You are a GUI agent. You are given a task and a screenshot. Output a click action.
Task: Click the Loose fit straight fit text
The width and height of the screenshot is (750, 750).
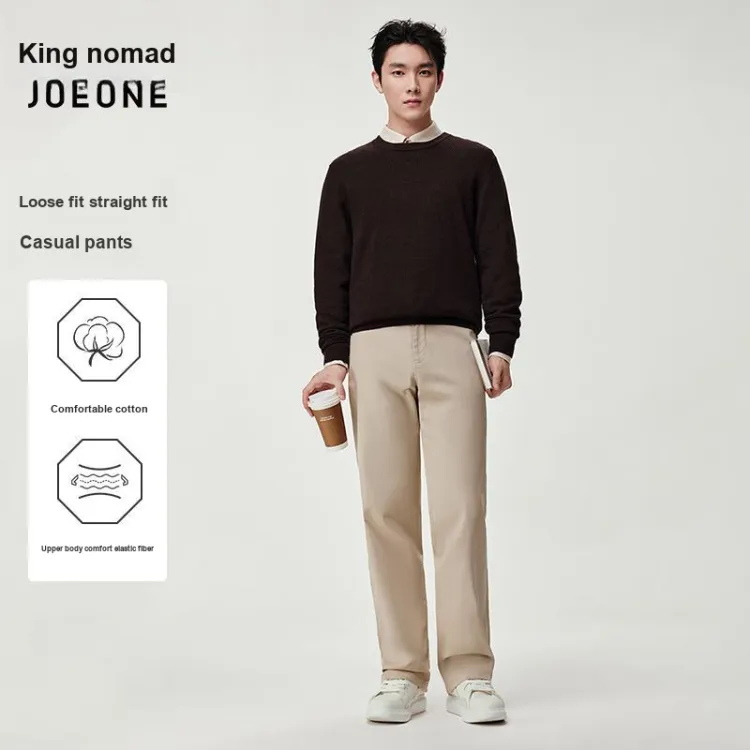[93, 202]
